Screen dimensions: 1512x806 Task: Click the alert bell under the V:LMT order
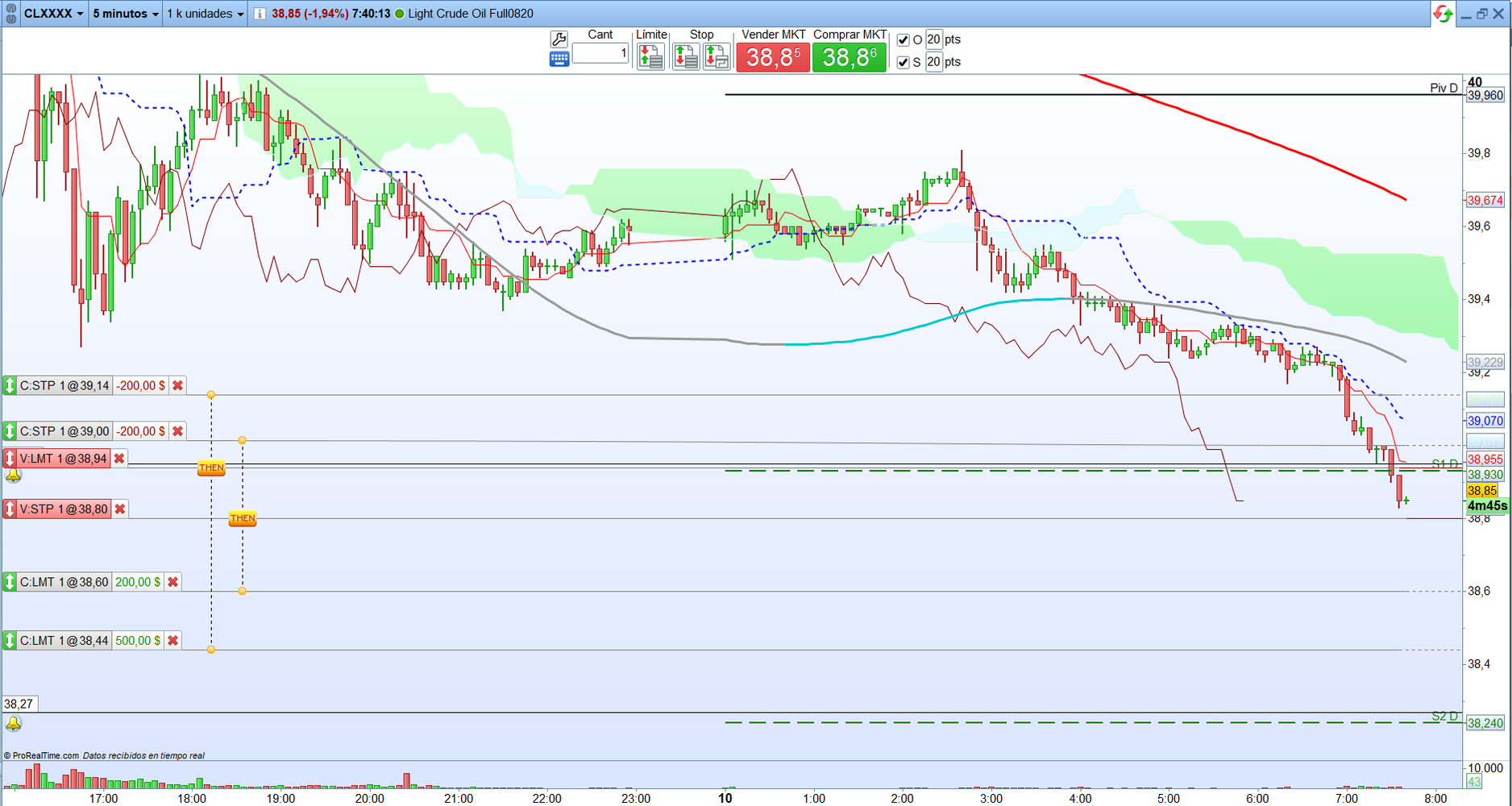14,476
